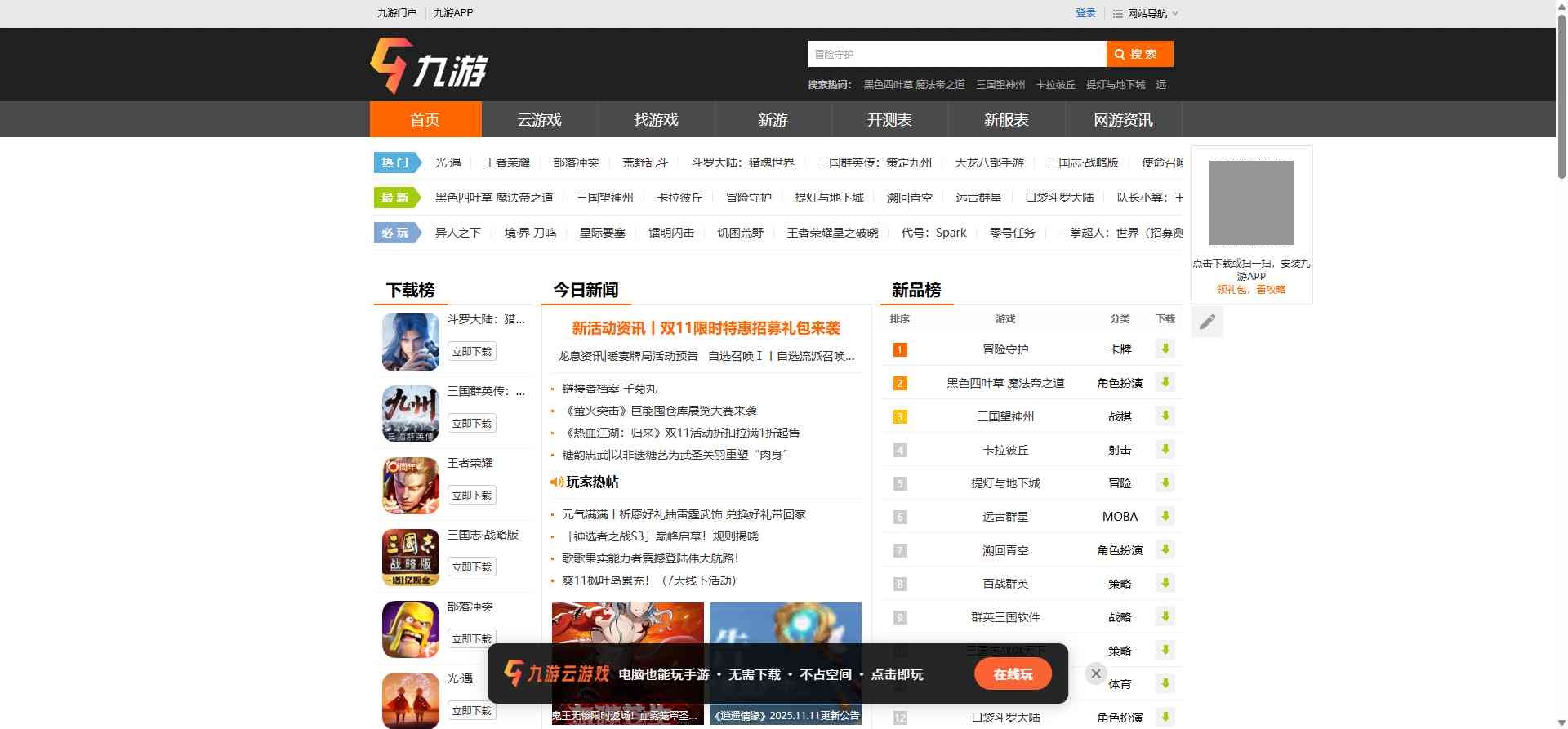Open the 开测表 navigation tab

pyautogui.click(x=889, y=120)
